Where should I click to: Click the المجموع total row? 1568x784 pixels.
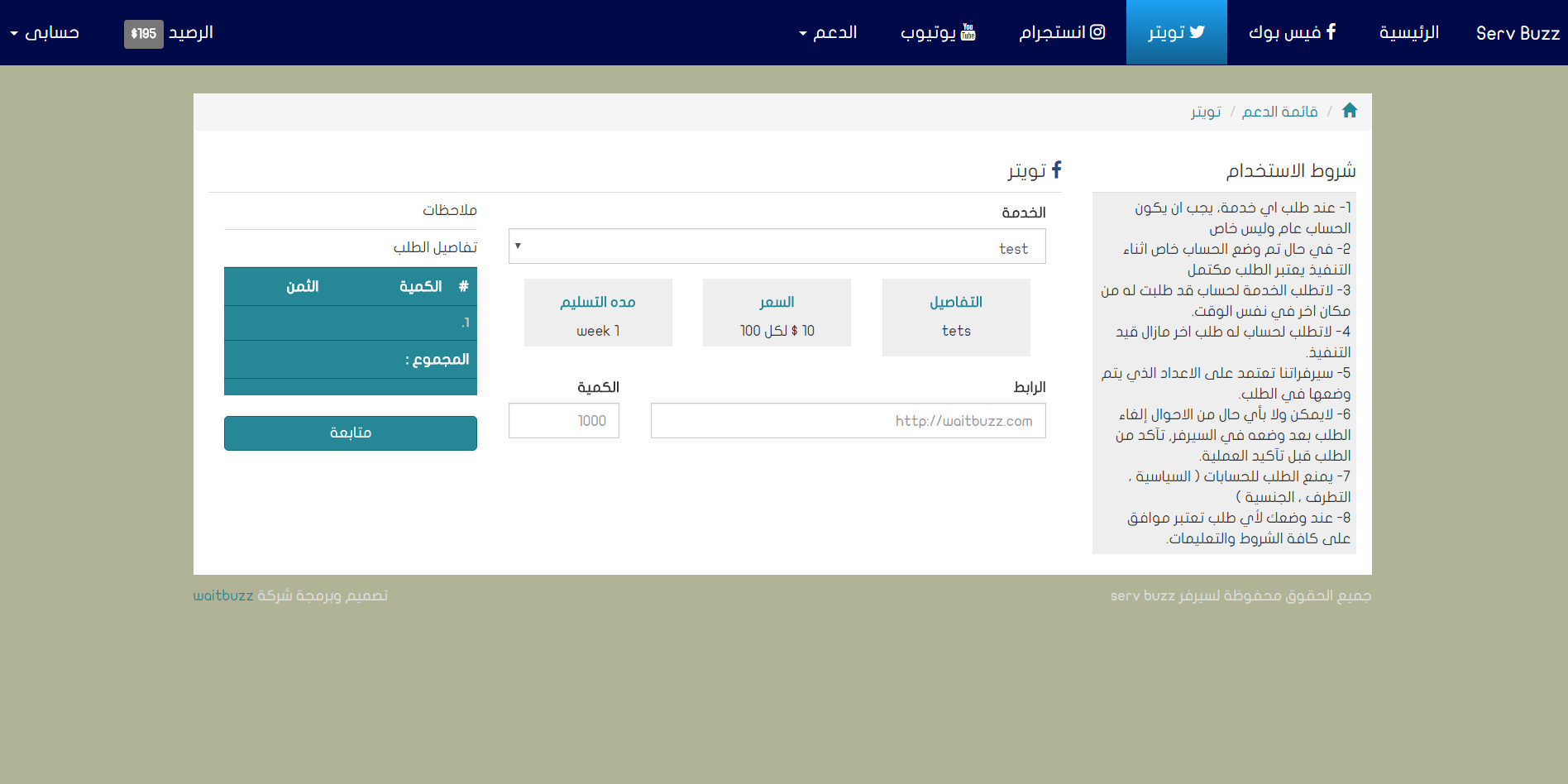pyautogui.click(x=351, y=360)
